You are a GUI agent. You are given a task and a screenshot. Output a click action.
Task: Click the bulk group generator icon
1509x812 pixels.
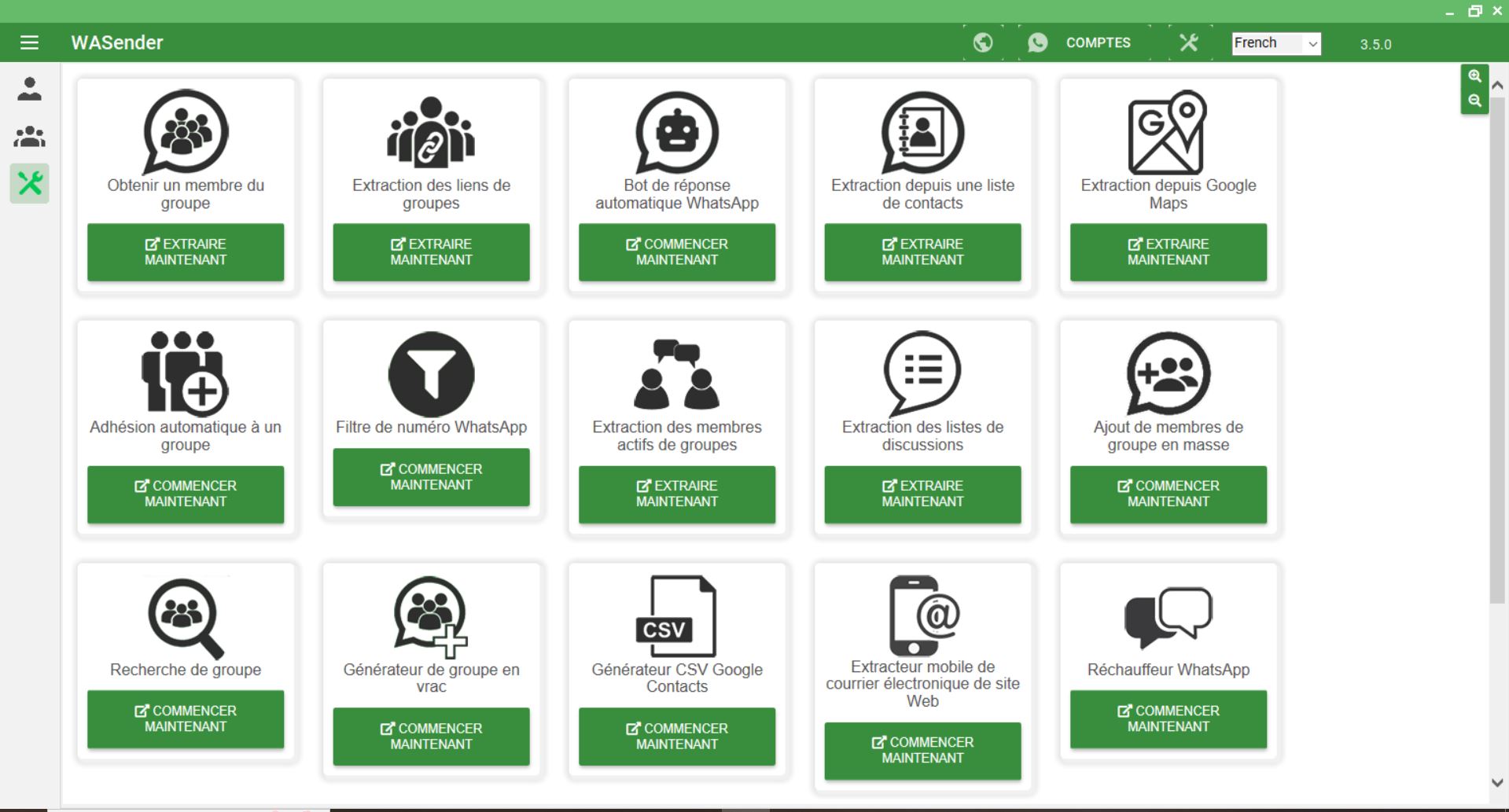431,617
